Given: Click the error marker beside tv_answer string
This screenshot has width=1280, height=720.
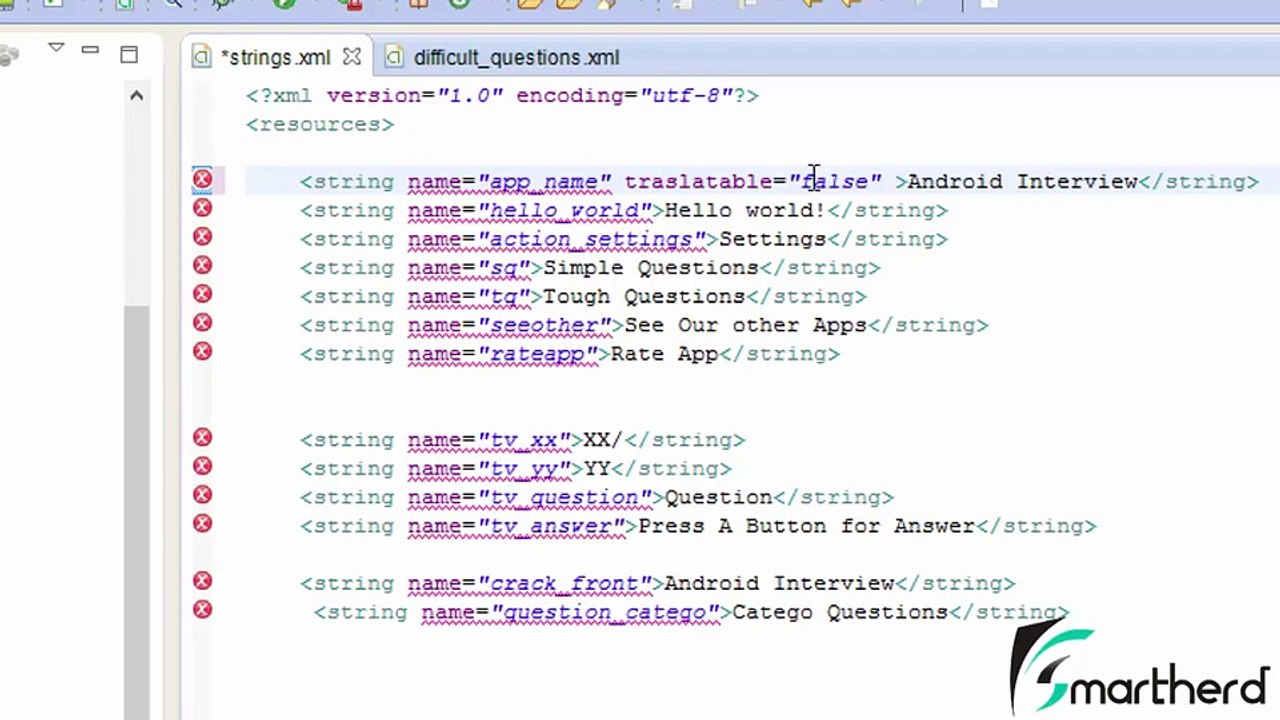Looking at the screenshot, I should (x=202, y=523).
